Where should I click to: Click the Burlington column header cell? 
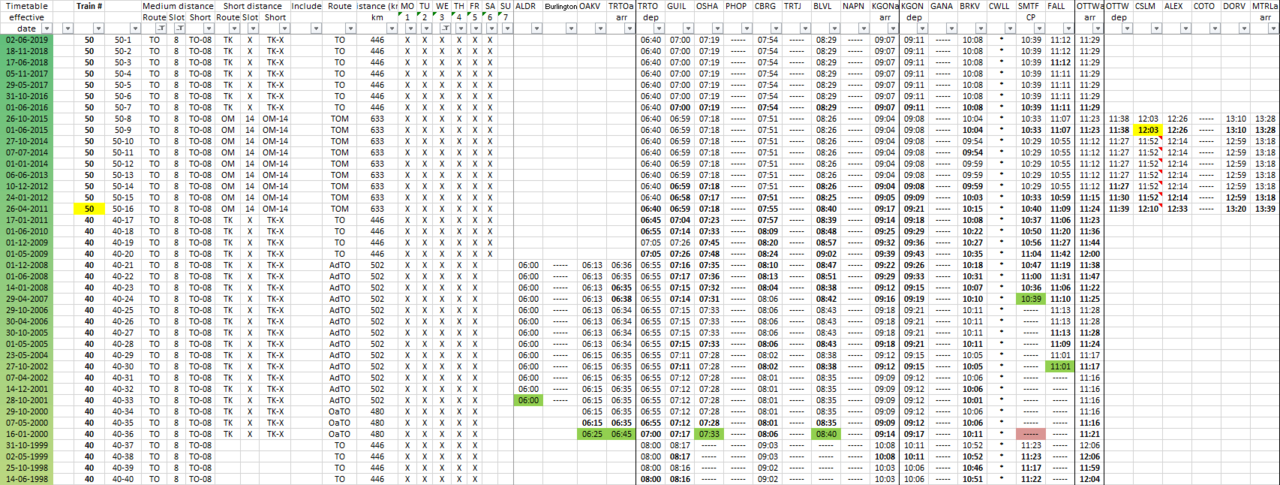pos(560,6)
